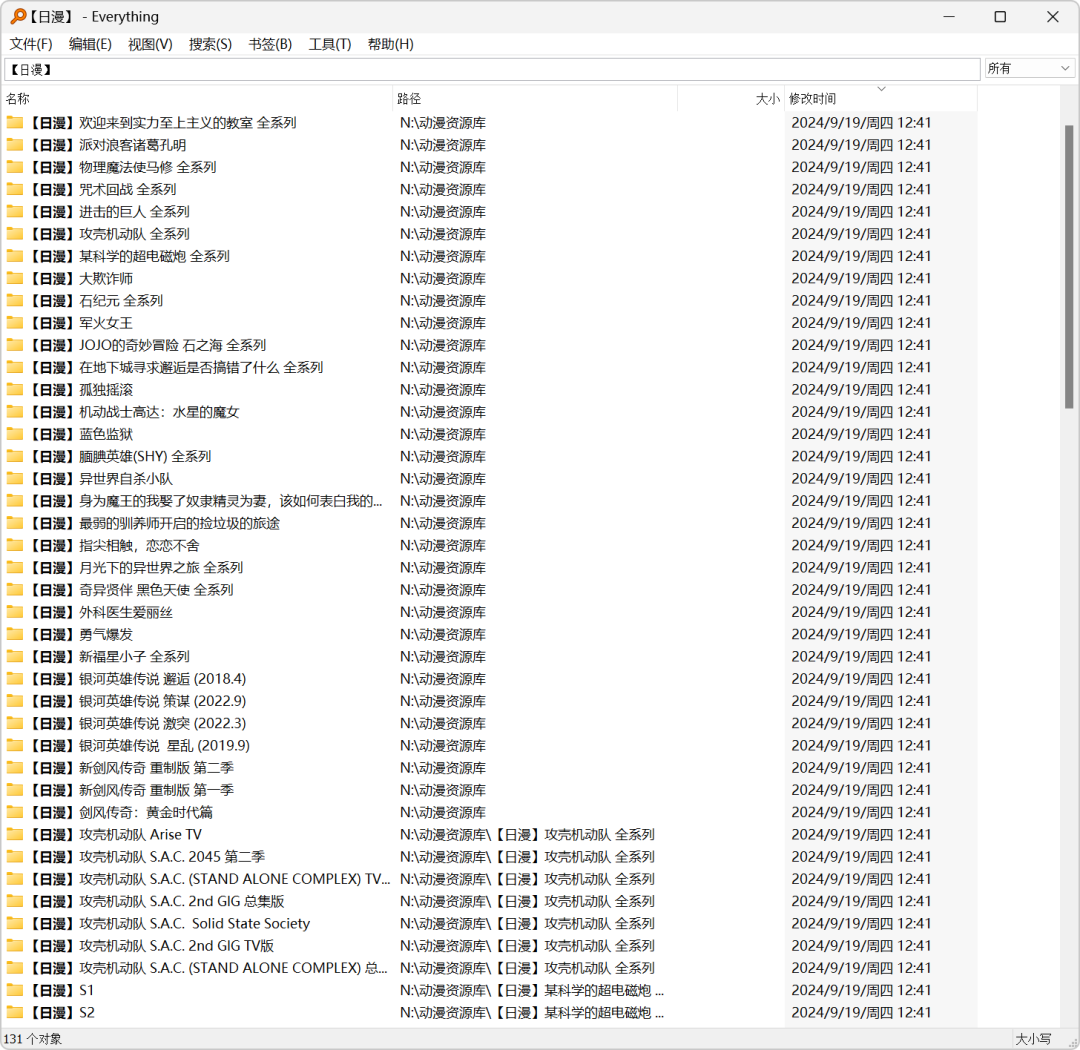Click folder icon beside 勇气爆发

(x=14, y=635)
